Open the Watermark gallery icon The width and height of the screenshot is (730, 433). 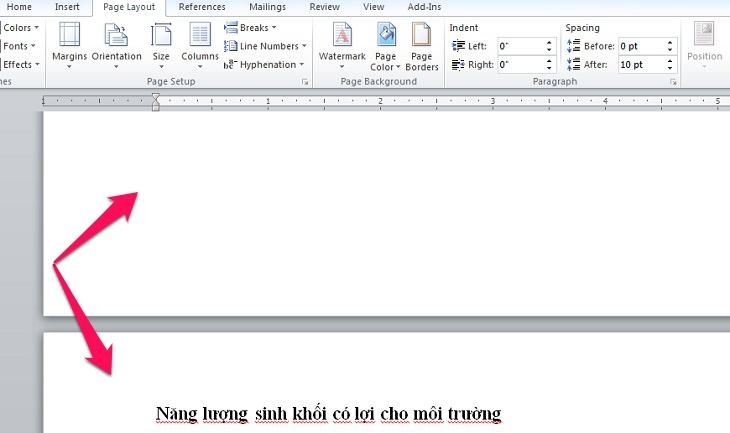(x=342, y=34)
